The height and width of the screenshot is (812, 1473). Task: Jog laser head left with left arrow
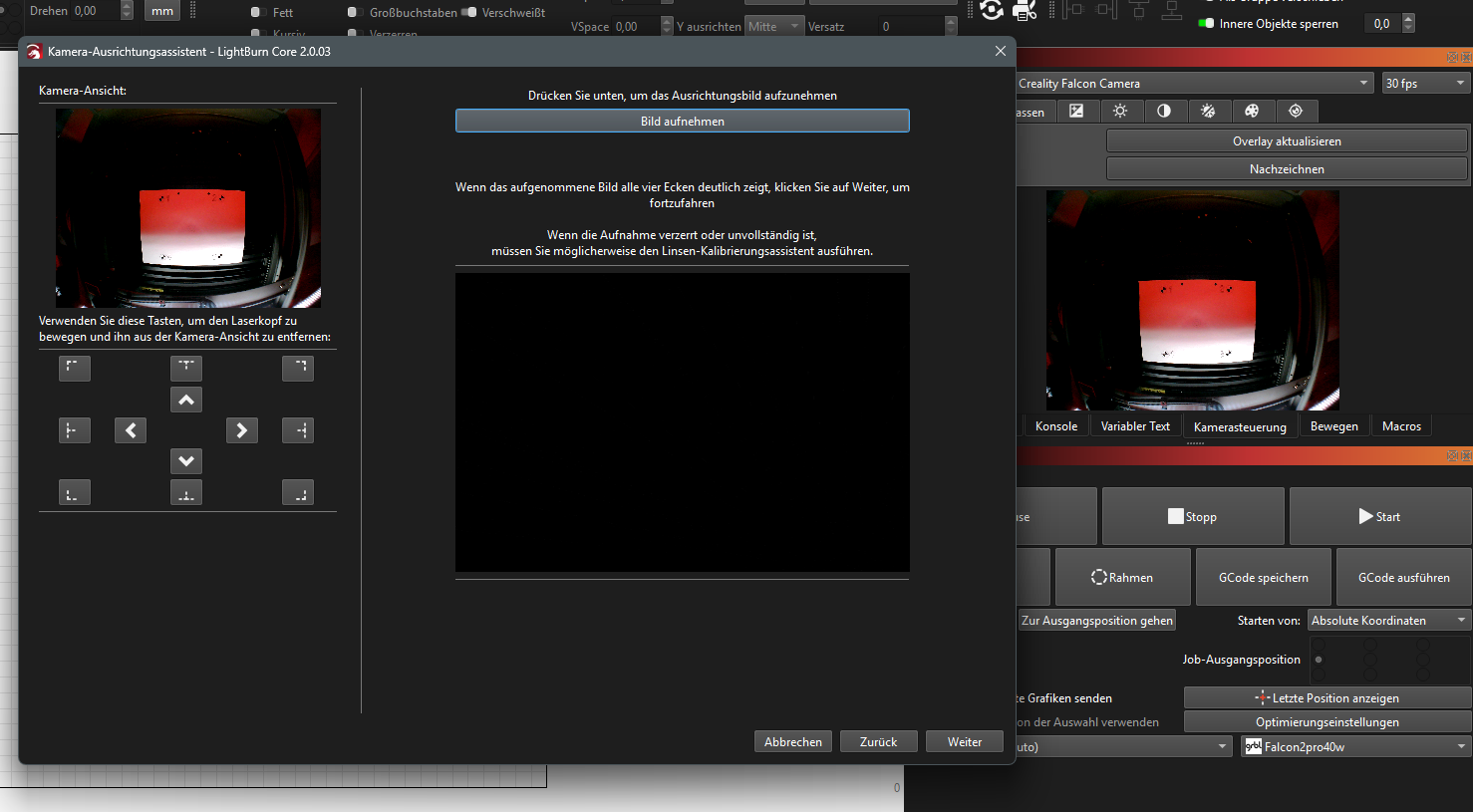(x=131, y=430)
